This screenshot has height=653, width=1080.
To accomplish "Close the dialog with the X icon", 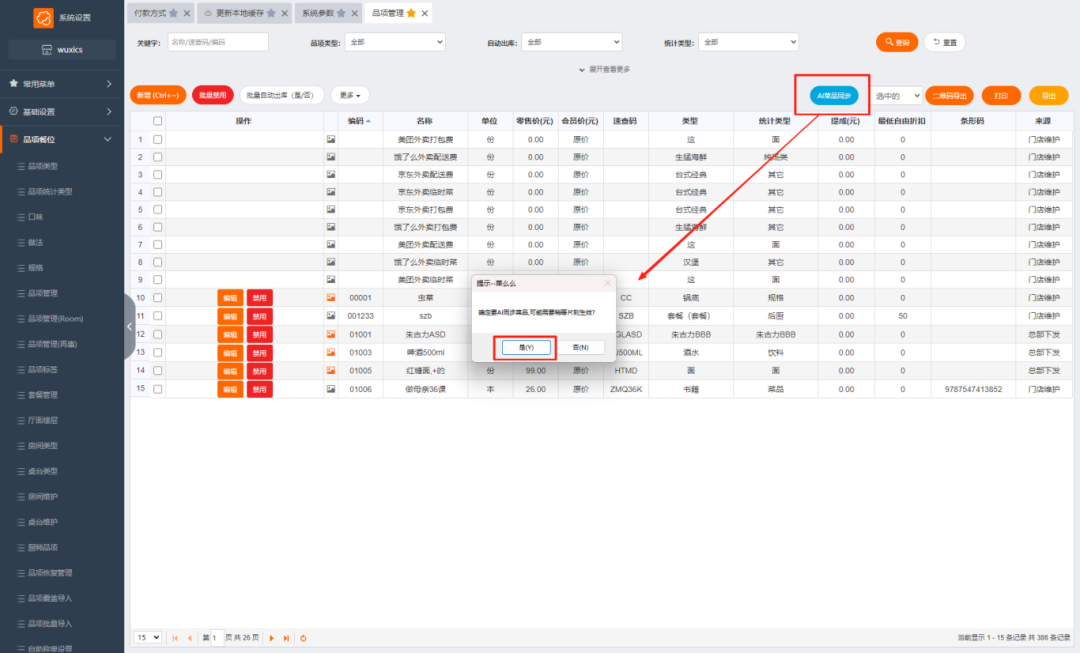I will coord(607,283).
